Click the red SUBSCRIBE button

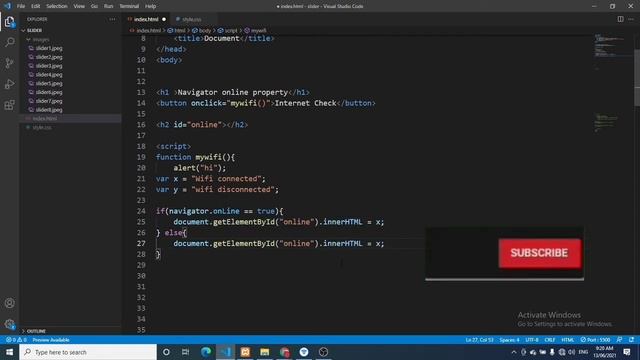point(539,253)
